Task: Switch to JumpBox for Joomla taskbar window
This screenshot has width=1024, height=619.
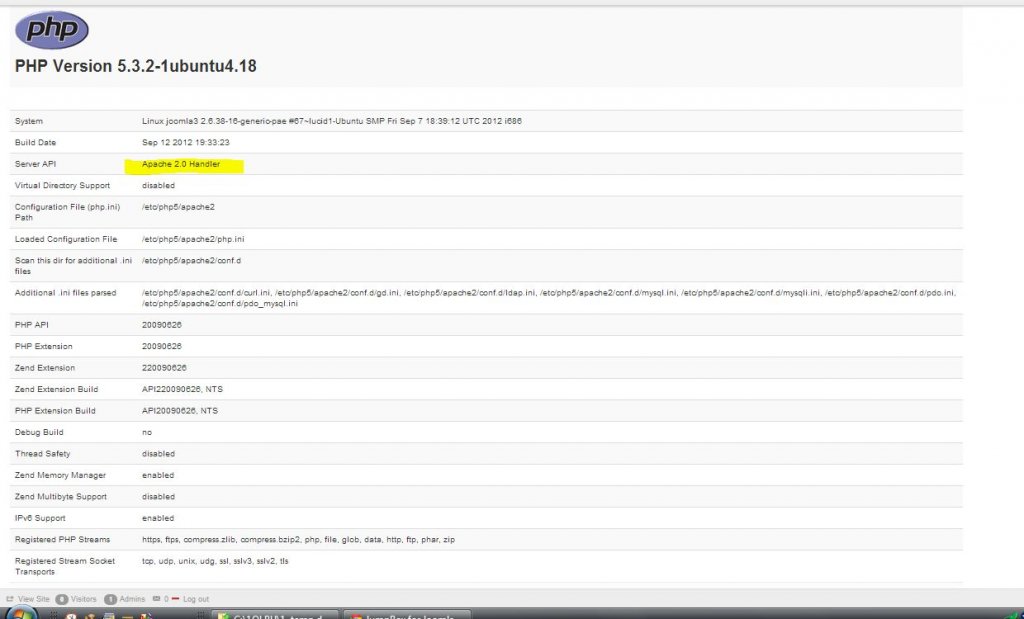Action: (x=407, y=615)
